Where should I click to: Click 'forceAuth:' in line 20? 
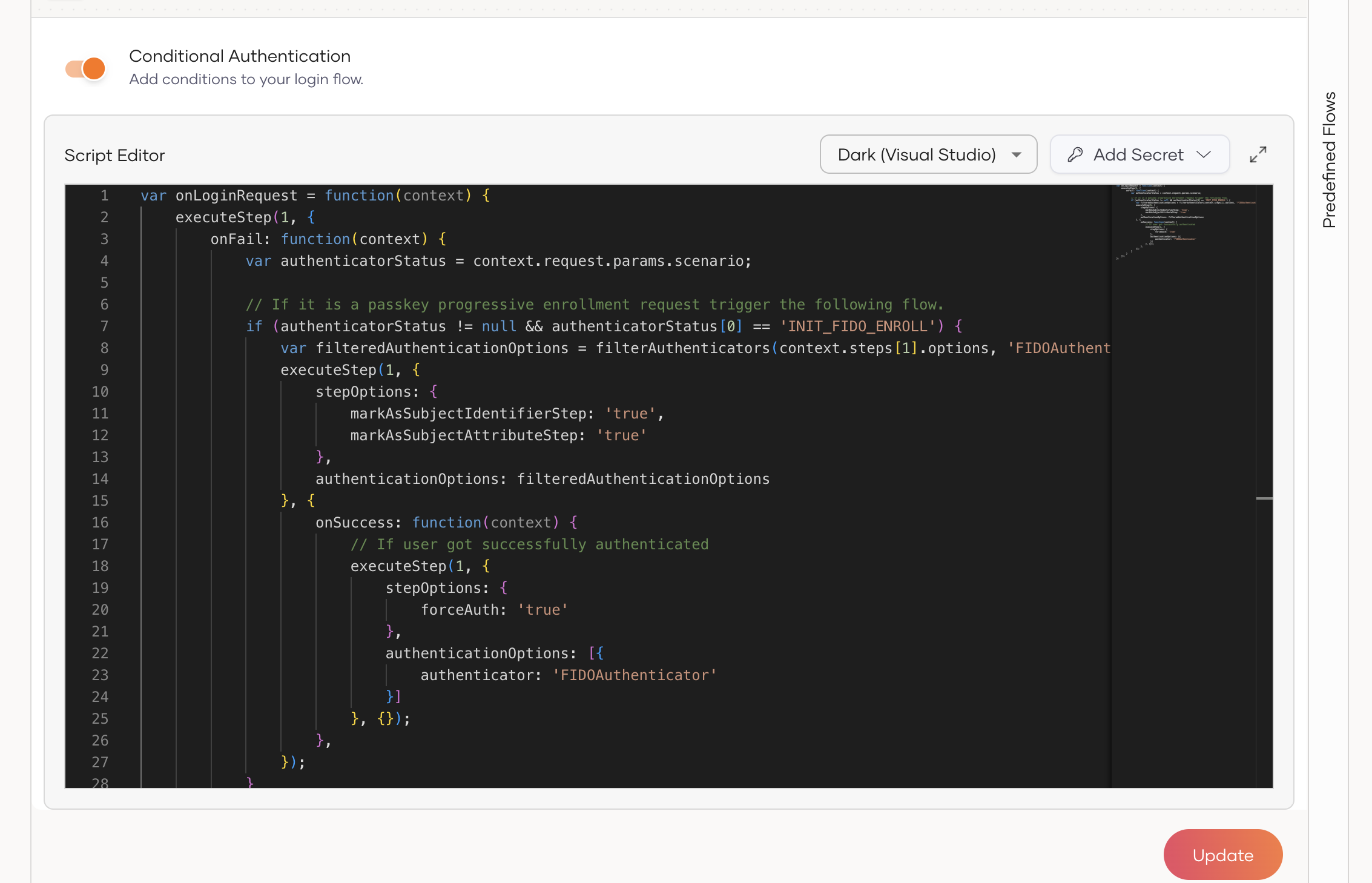pos(464,610)
